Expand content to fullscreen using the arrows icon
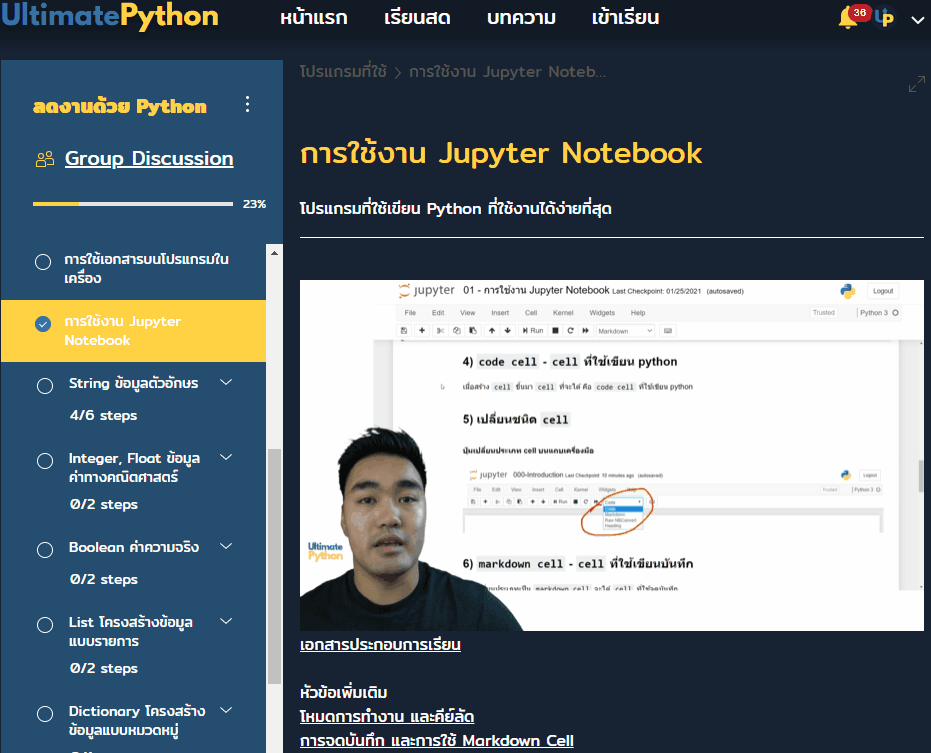Screen dimensions: 931x753 pos(916,84)
